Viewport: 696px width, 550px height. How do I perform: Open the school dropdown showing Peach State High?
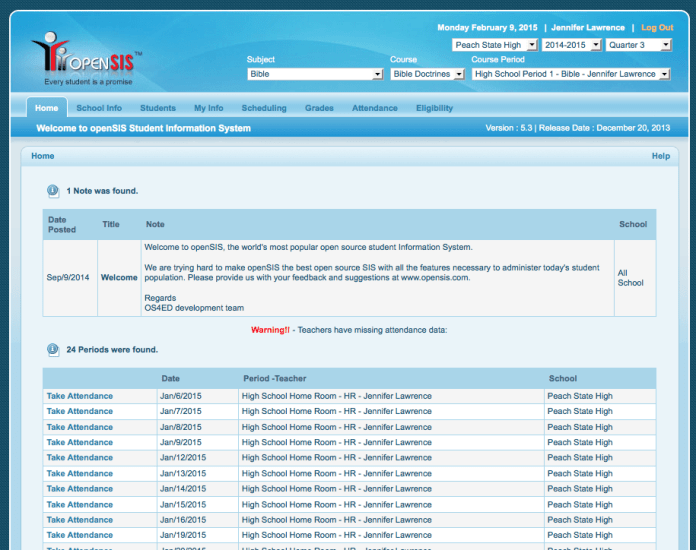495,45
